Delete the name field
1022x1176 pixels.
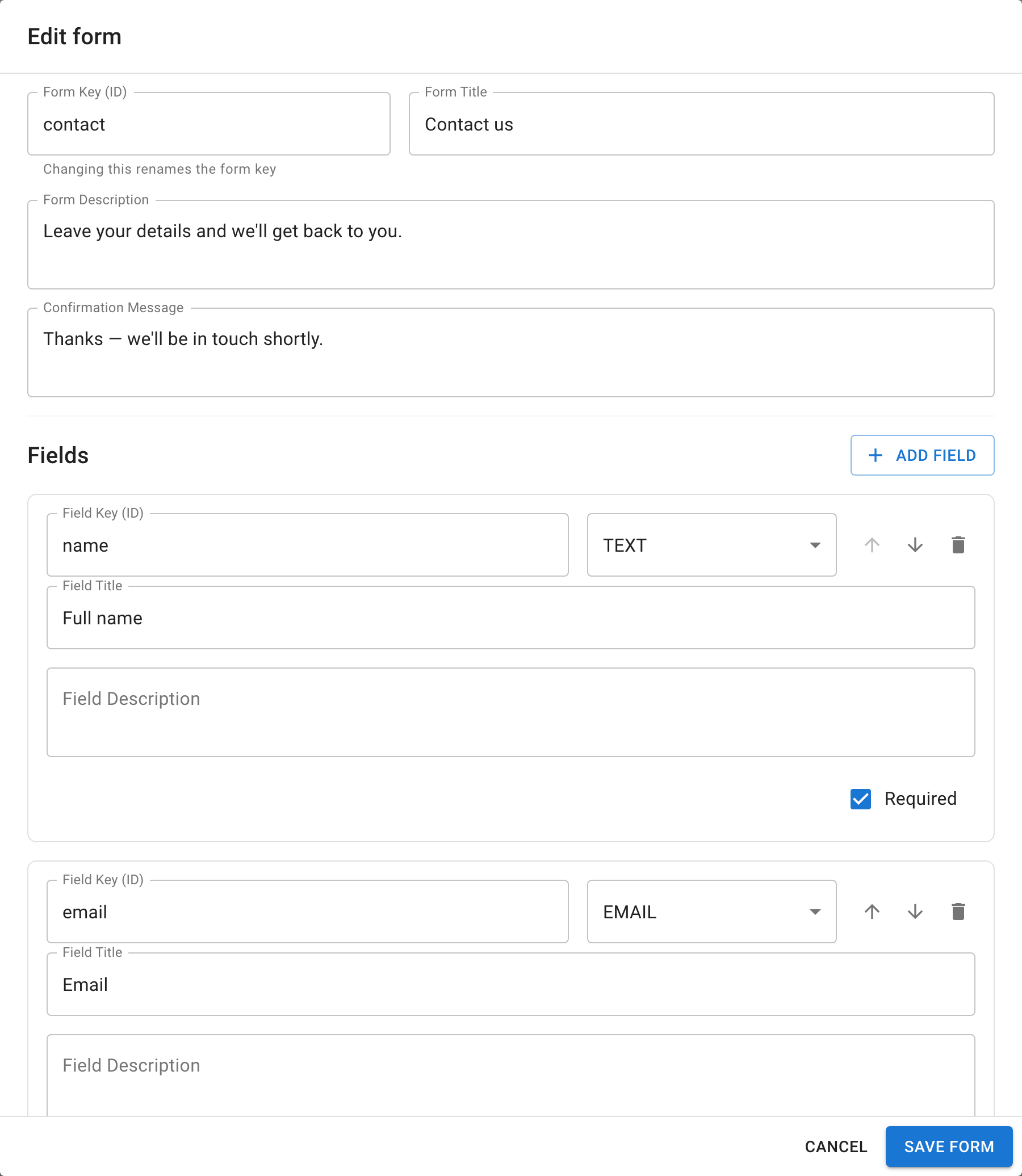(958, 545)
